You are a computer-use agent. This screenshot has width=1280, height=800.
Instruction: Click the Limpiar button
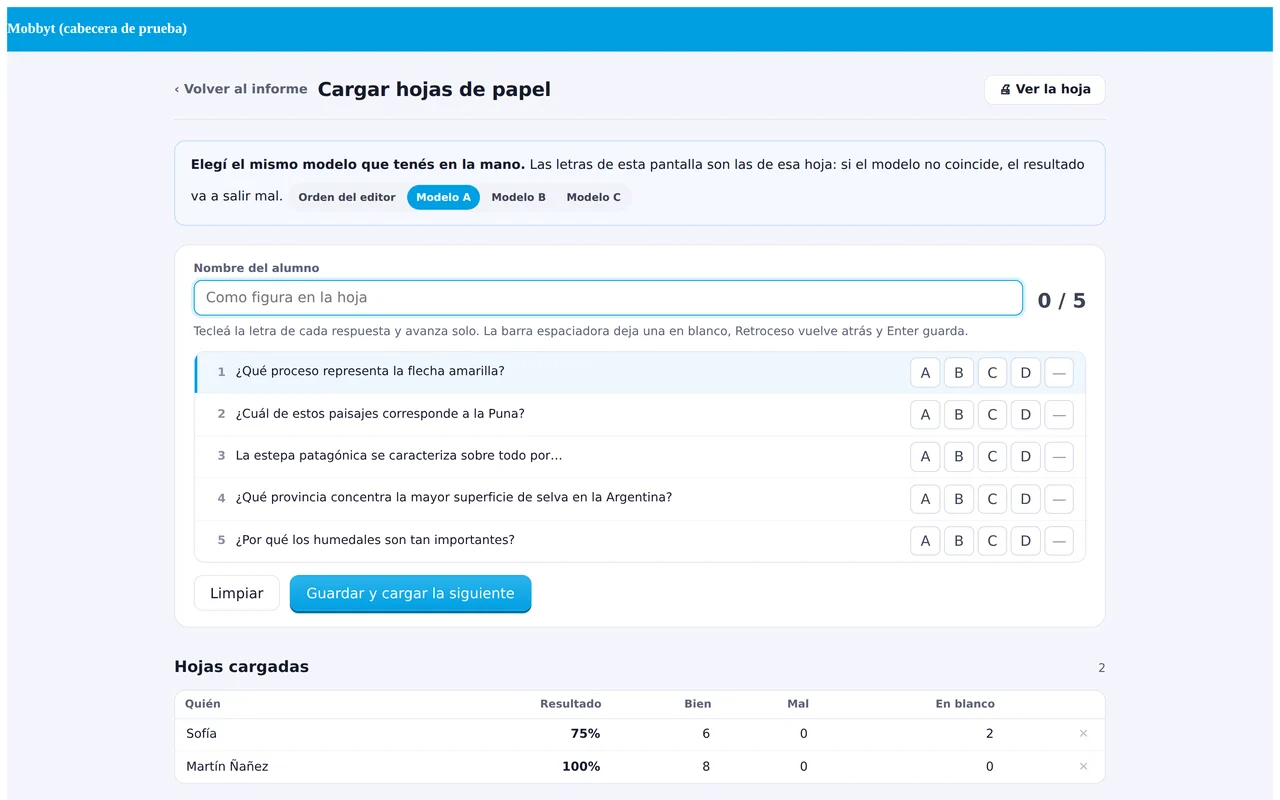237,593
